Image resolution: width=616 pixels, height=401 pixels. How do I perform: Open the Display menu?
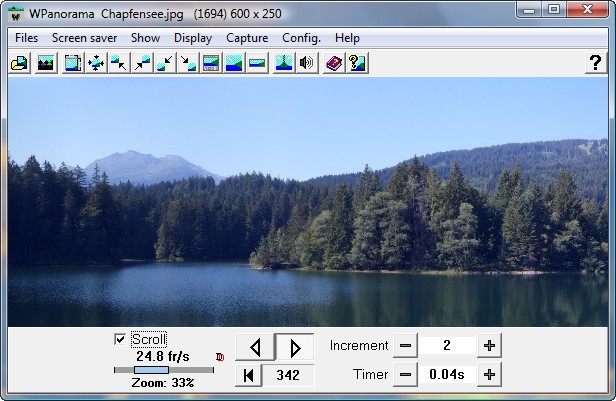pos(193,38)
